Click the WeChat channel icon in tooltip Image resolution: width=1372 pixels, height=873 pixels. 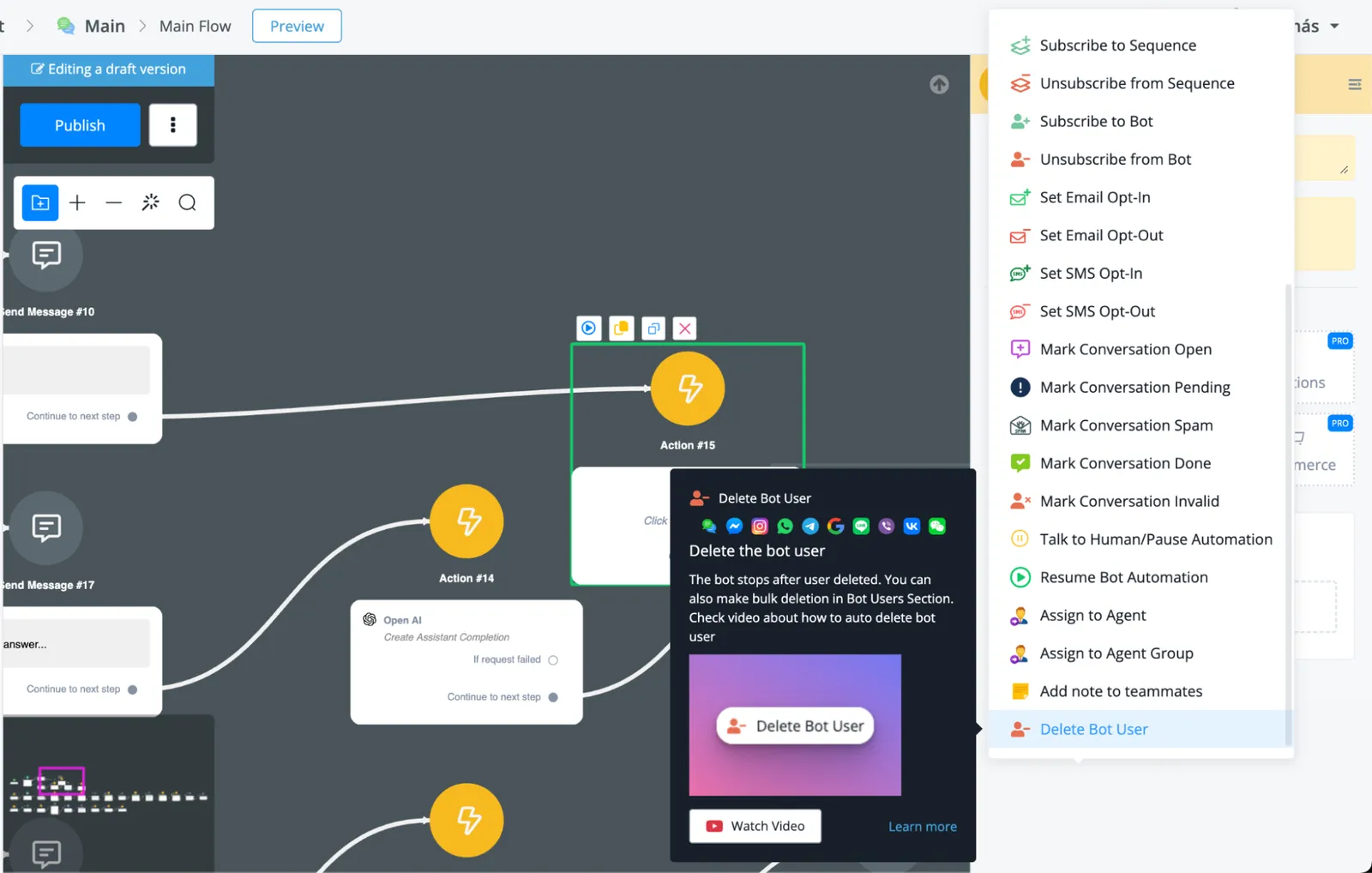[x=937, y=526]
